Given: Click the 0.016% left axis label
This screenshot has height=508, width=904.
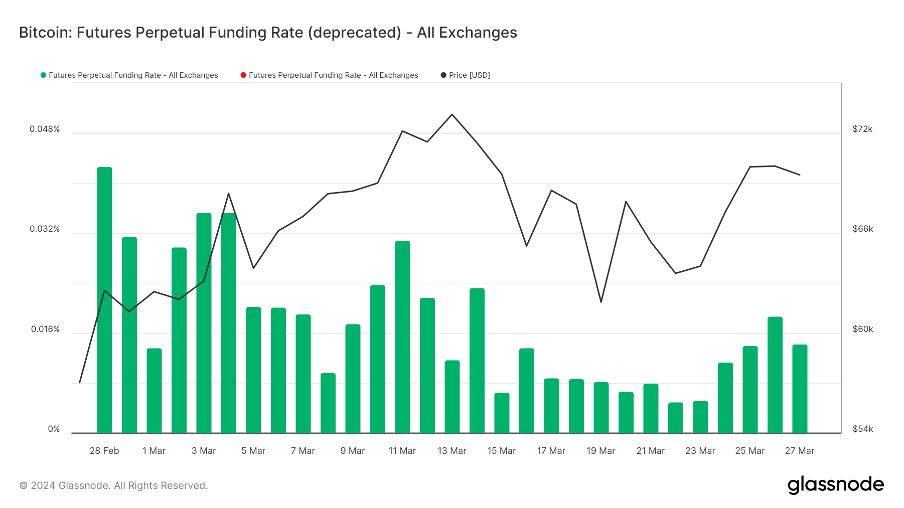Looking at the screenshot, I should pos(44,330).
